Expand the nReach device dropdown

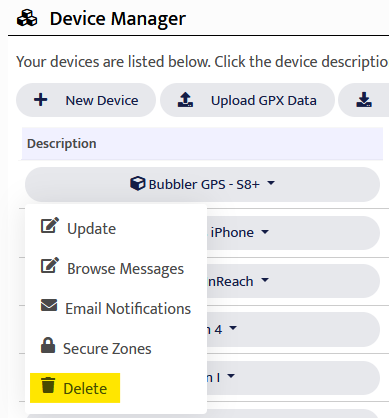pos(265,280)
